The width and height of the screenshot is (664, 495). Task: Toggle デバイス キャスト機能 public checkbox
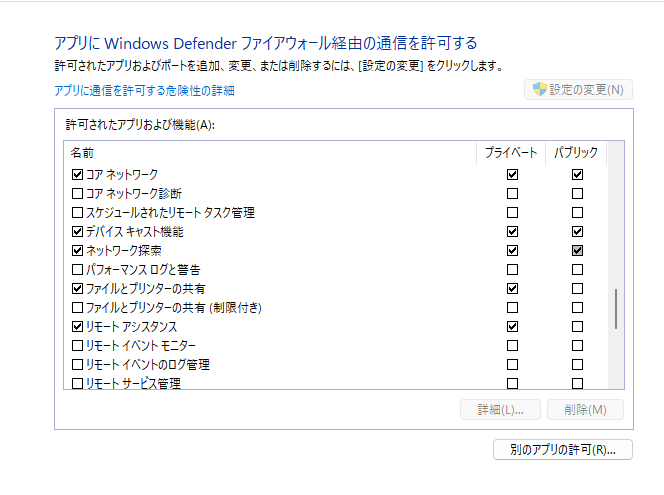pos(577,231)
